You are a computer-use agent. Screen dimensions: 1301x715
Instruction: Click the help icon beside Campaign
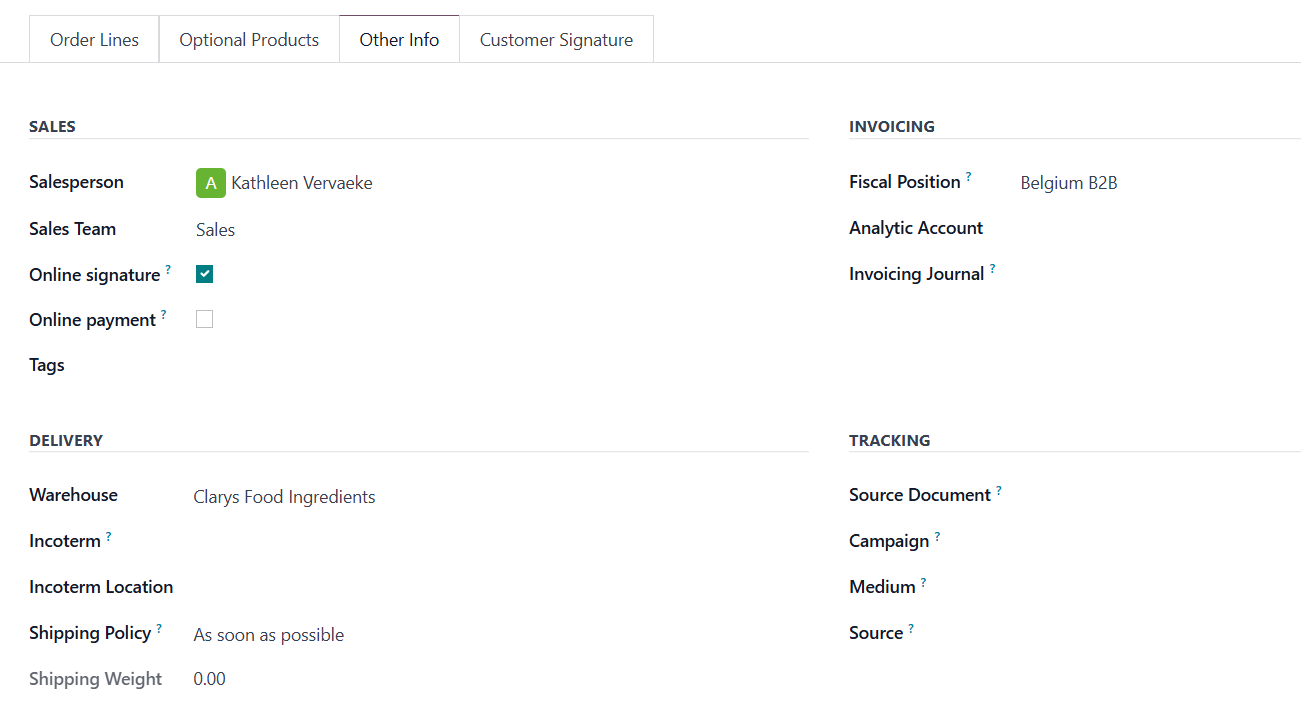click(x=937, y=537)
